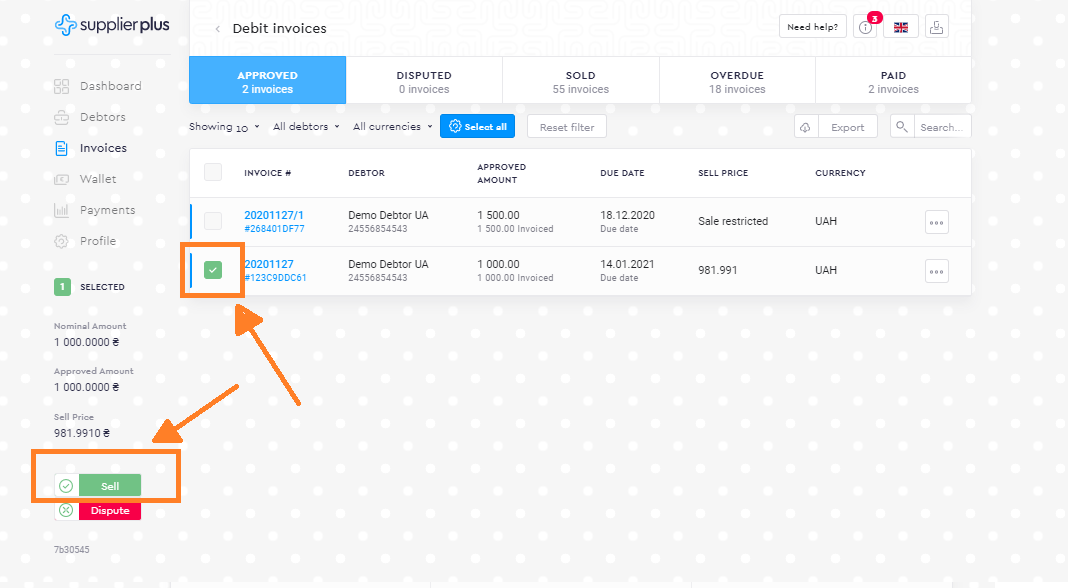The height and width of the screenshot is (588, 1068).
Task: Click the cloud download icon beside Export
Action: tap(806, 127)
